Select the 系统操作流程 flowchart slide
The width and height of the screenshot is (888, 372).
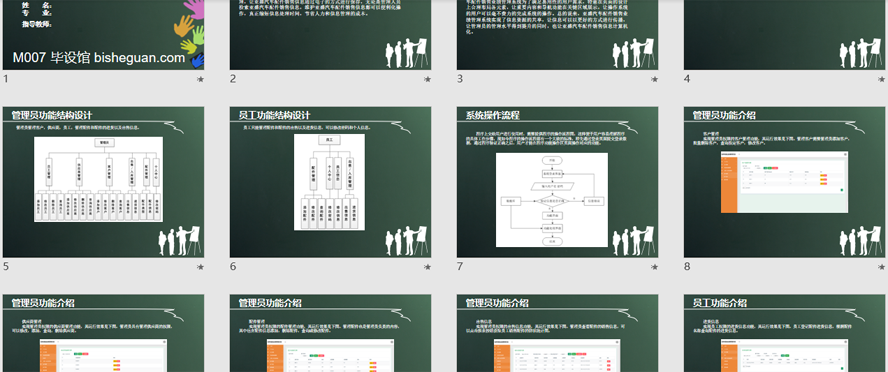[x=558, y=182]
